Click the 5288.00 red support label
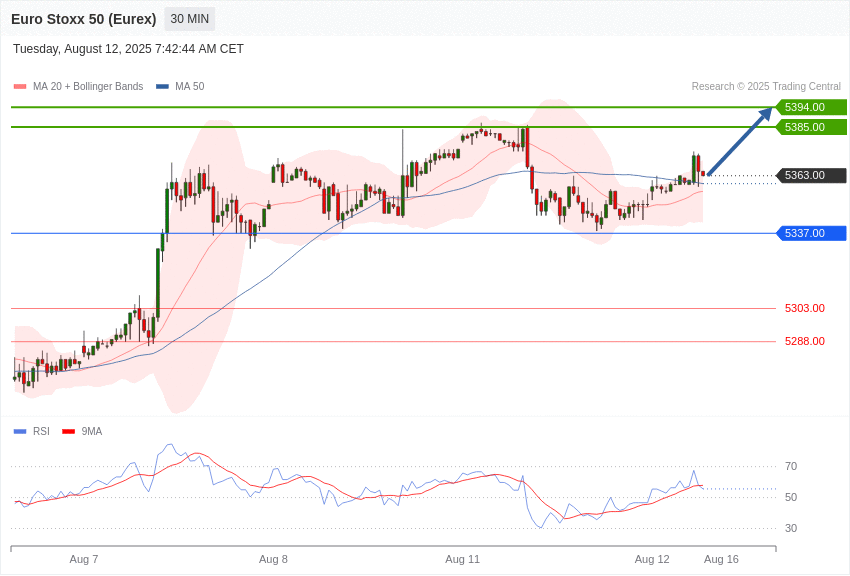 (x=804, y=341)
